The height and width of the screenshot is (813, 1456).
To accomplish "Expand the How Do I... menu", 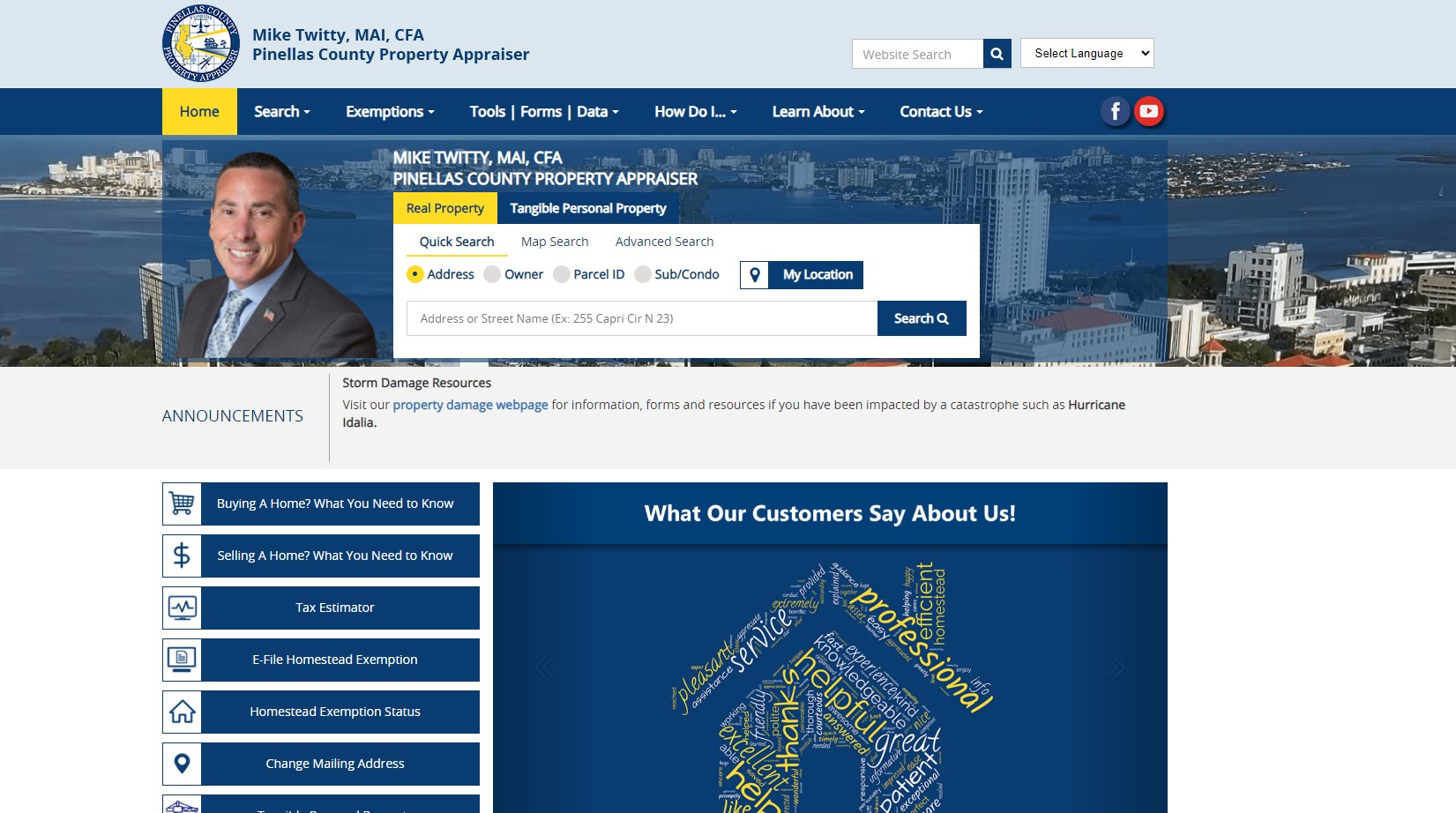I will [696, 112].
